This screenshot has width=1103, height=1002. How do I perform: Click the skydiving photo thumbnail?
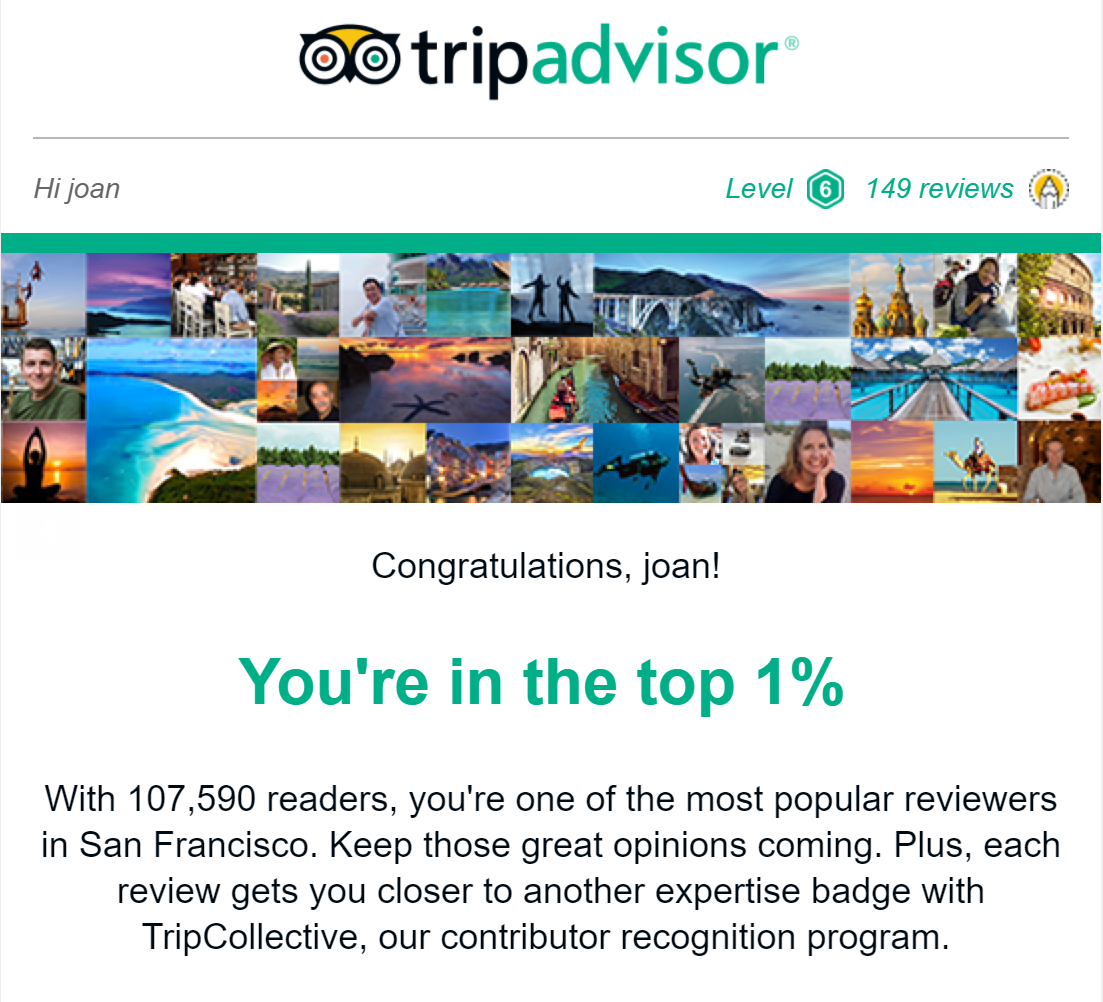tap(722, 380)
